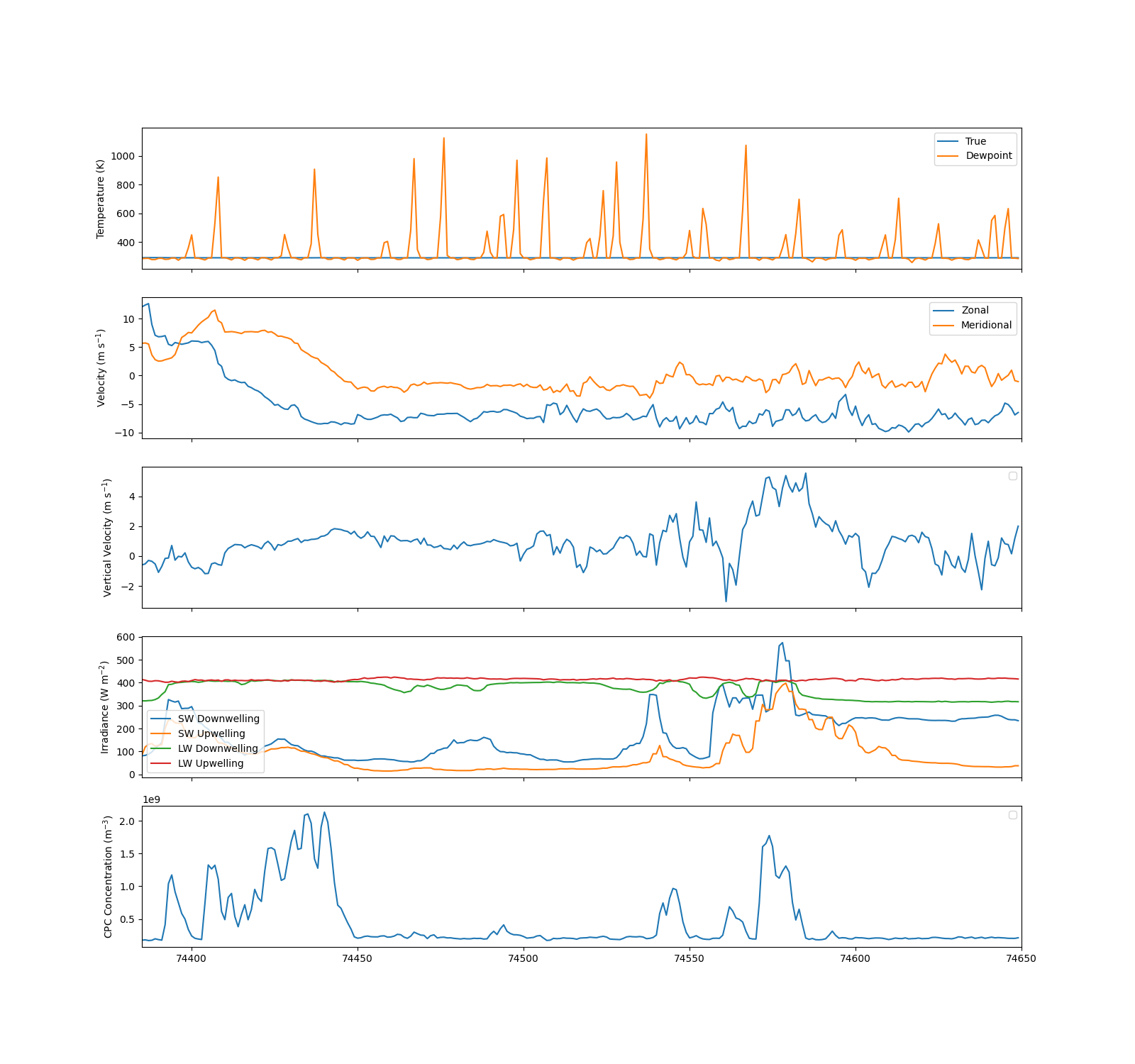The height and width of the screenshot is (1064, 1135).
Task: Click the empty legend box in CPC Concentration plot
Action: [x=1013, y=815]
